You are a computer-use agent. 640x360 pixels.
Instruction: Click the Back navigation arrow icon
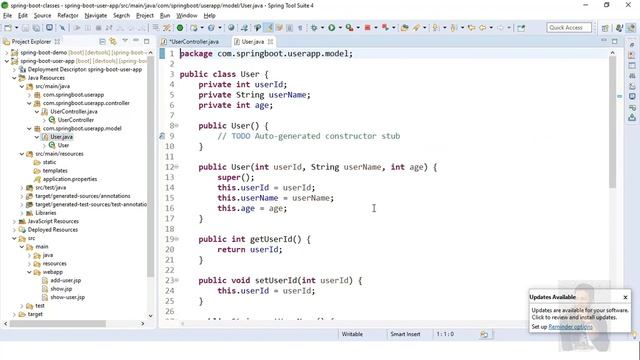(x=482, y=28)
